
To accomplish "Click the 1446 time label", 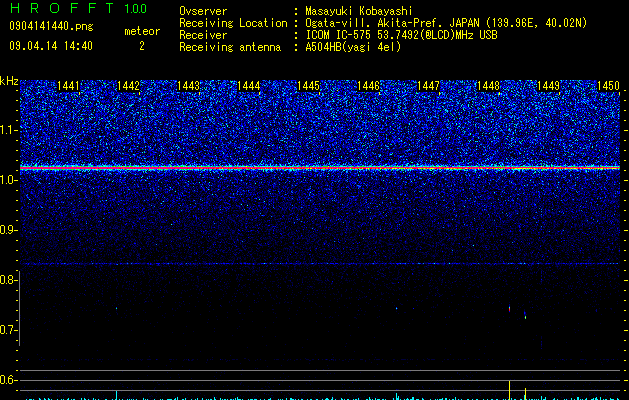I will [368, 86].
